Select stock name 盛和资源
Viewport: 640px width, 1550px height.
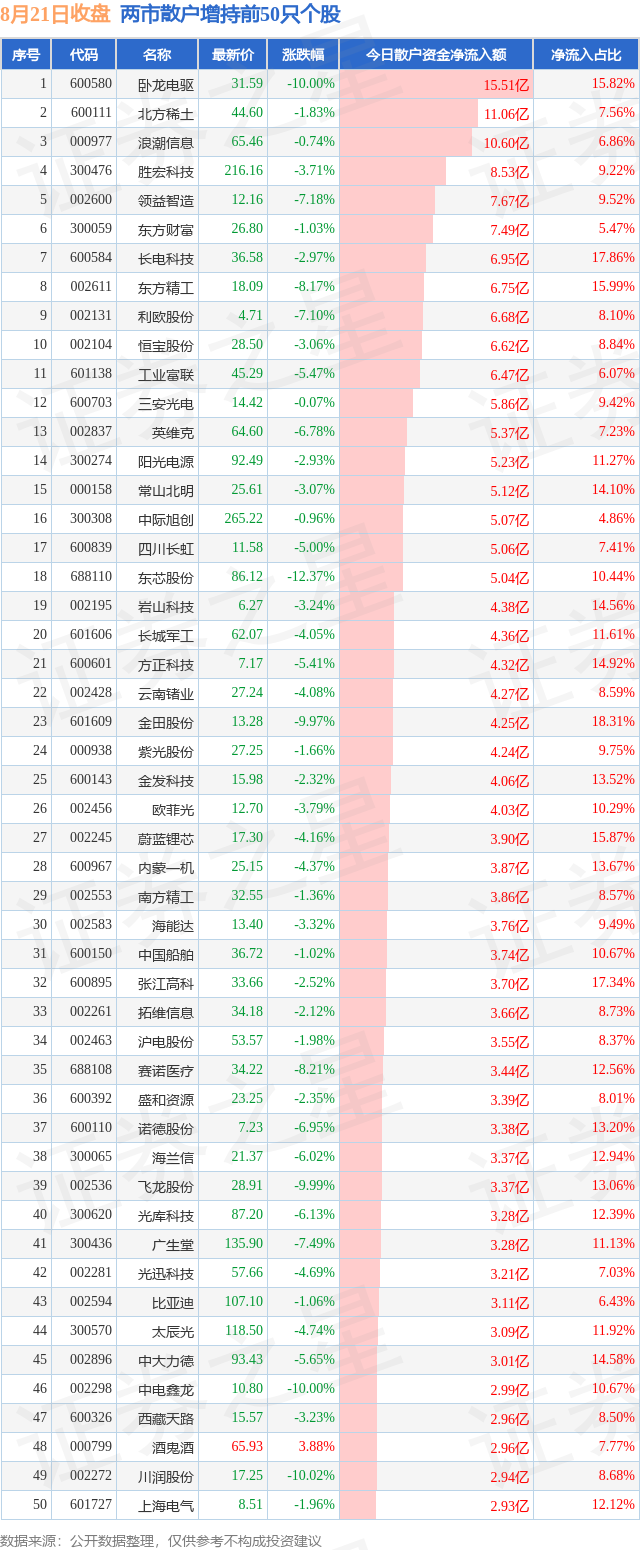(166, 1099)
